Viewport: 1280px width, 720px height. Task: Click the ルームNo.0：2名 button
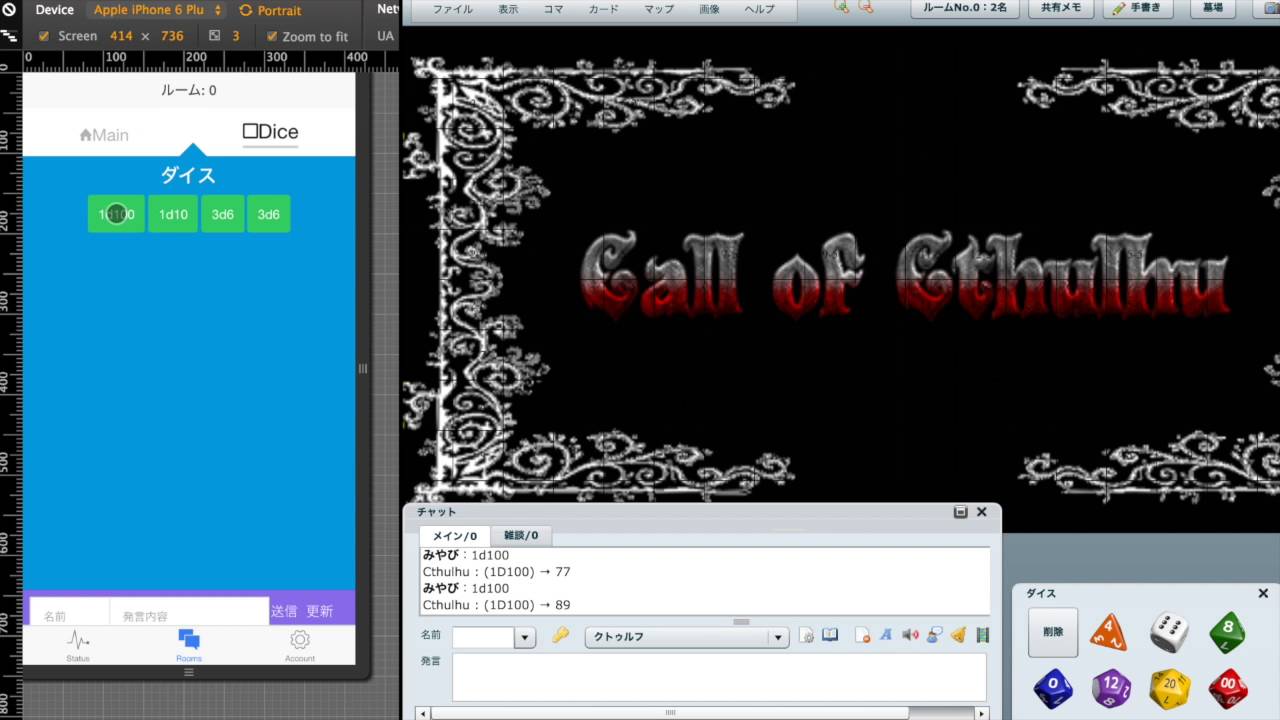coord(964,8)
